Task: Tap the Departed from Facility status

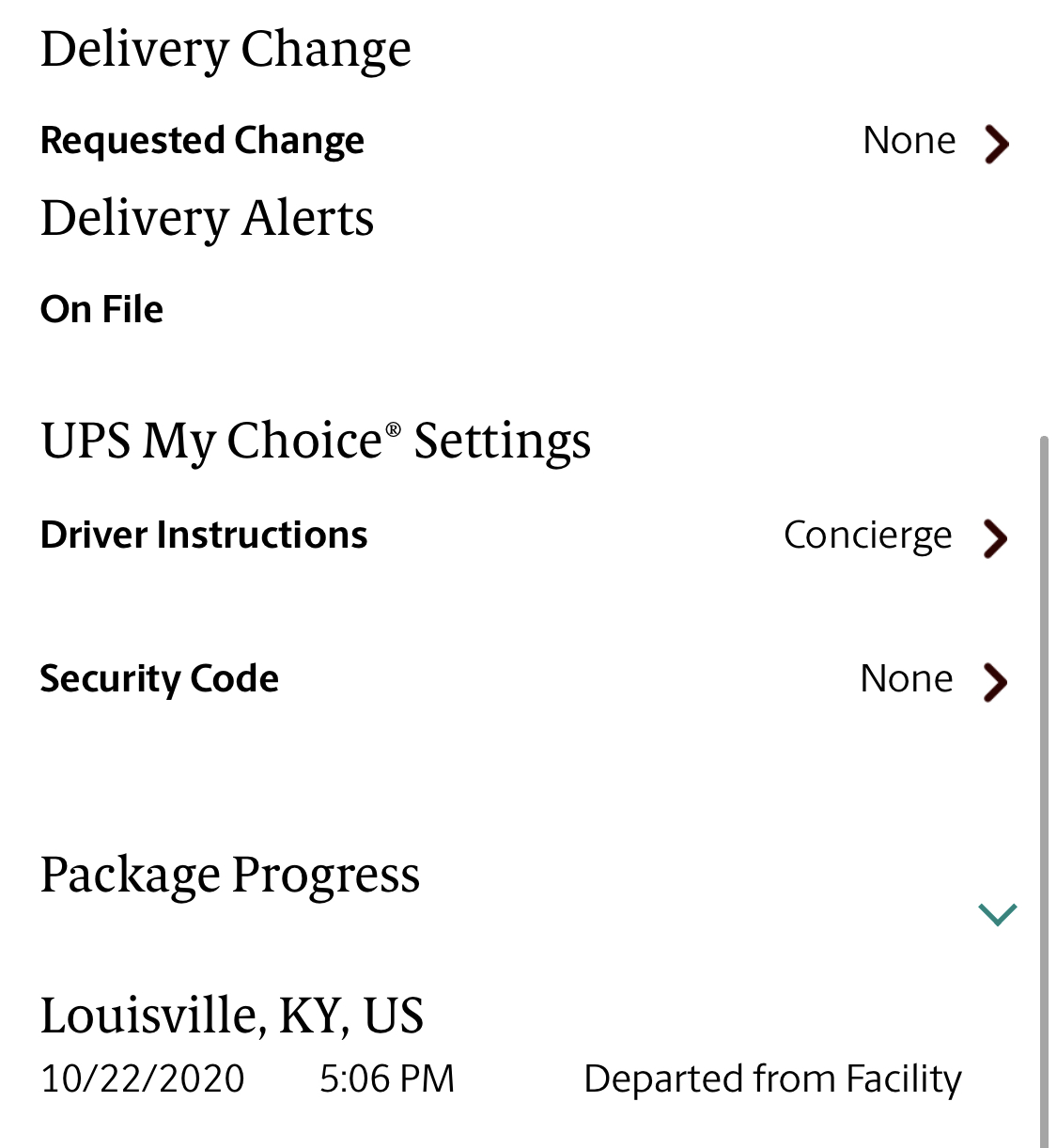Action: [x=772, y=1078]
